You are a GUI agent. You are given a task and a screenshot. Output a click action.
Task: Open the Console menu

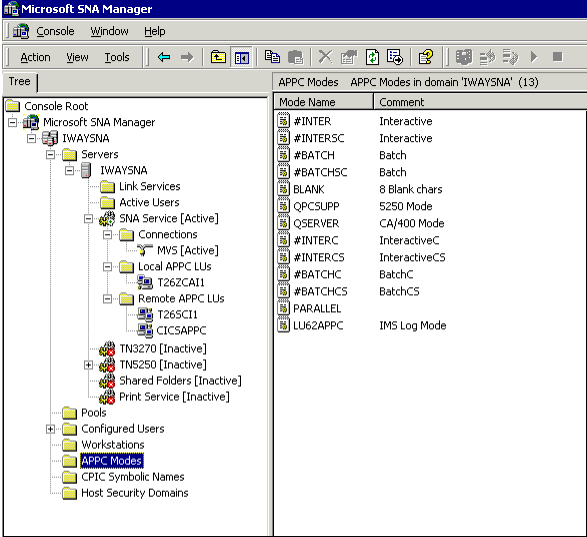55,31
